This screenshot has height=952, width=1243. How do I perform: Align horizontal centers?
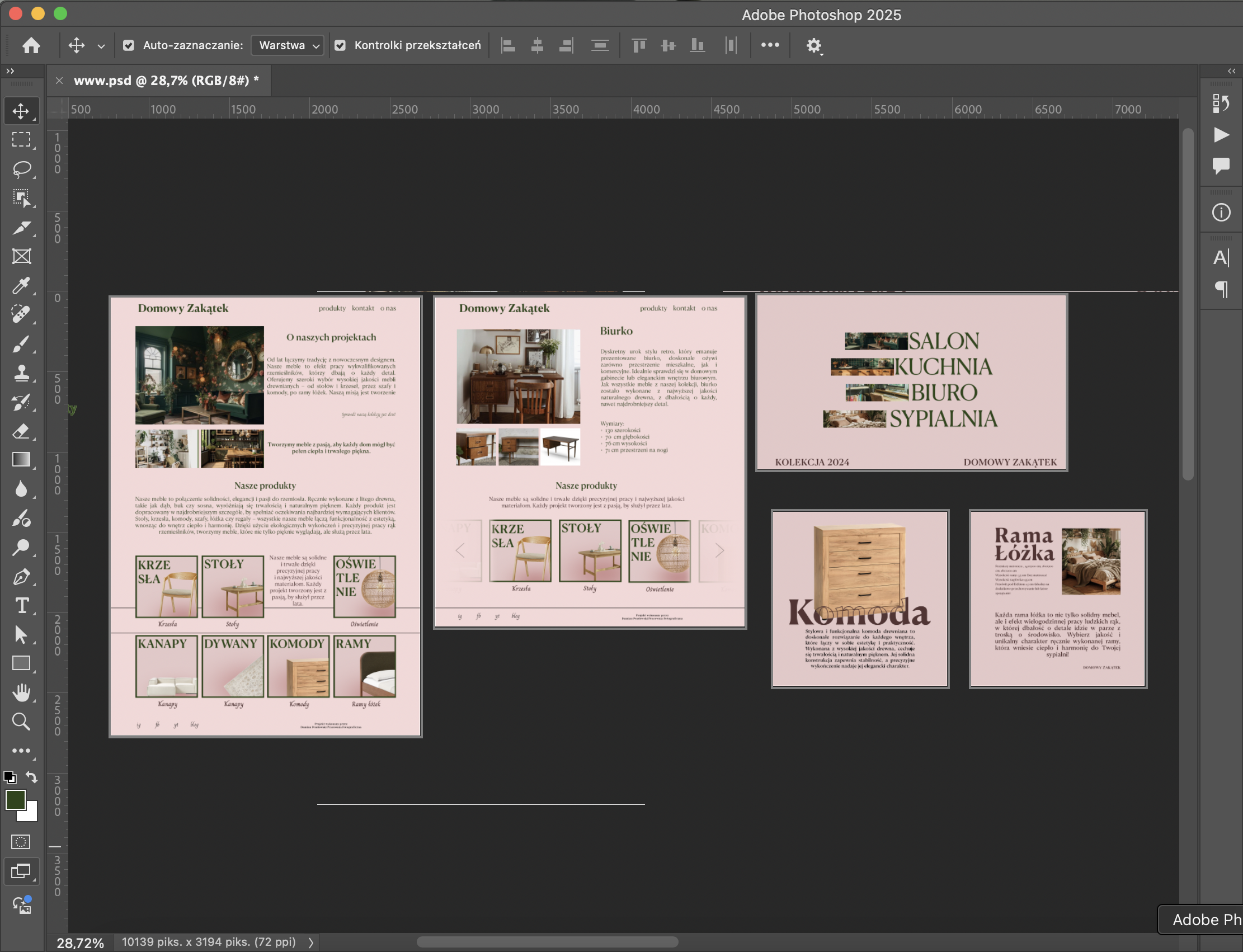pos(538,45)
